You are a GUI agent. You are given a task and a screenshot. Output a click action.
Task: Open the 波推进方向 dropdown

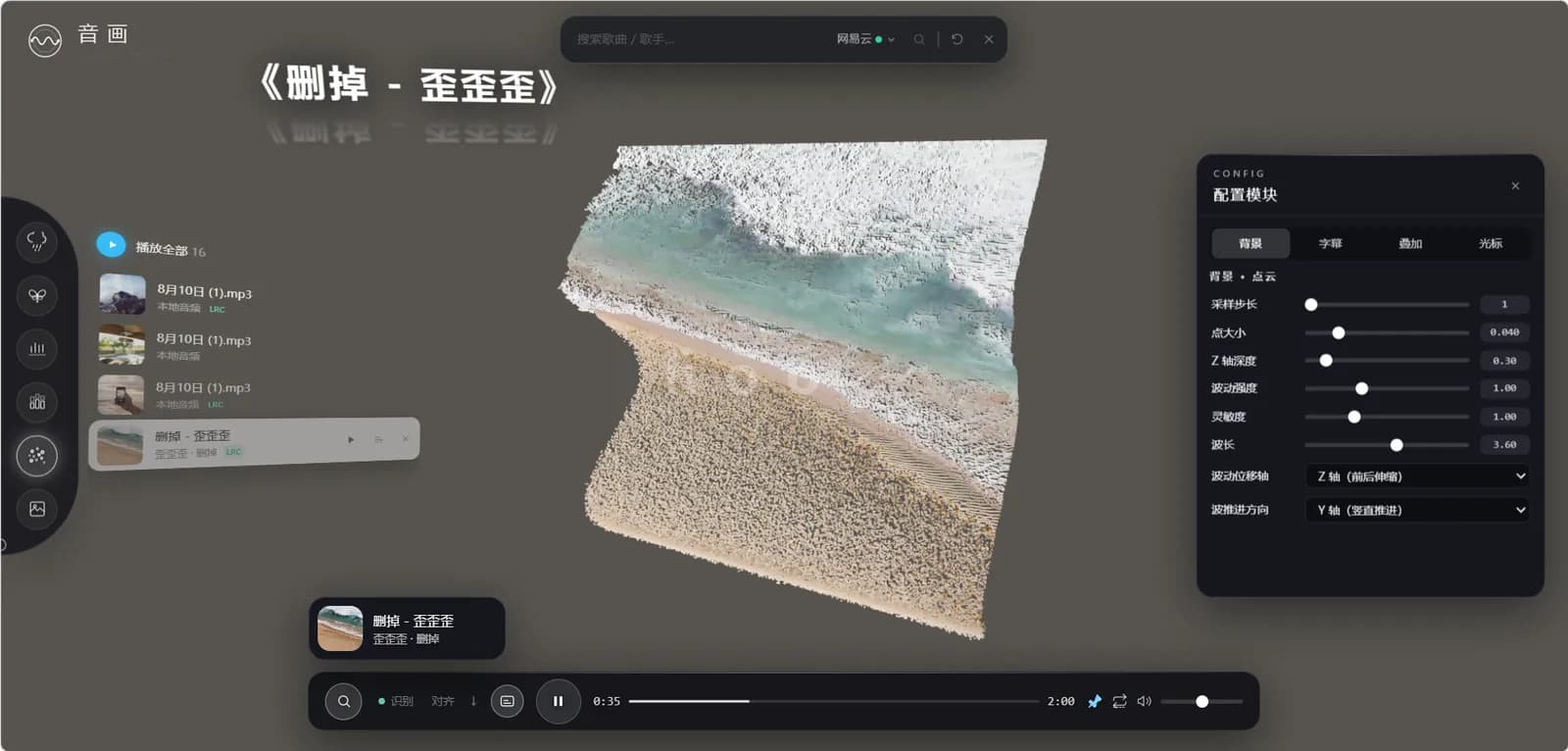click(x=1417, y=510)
